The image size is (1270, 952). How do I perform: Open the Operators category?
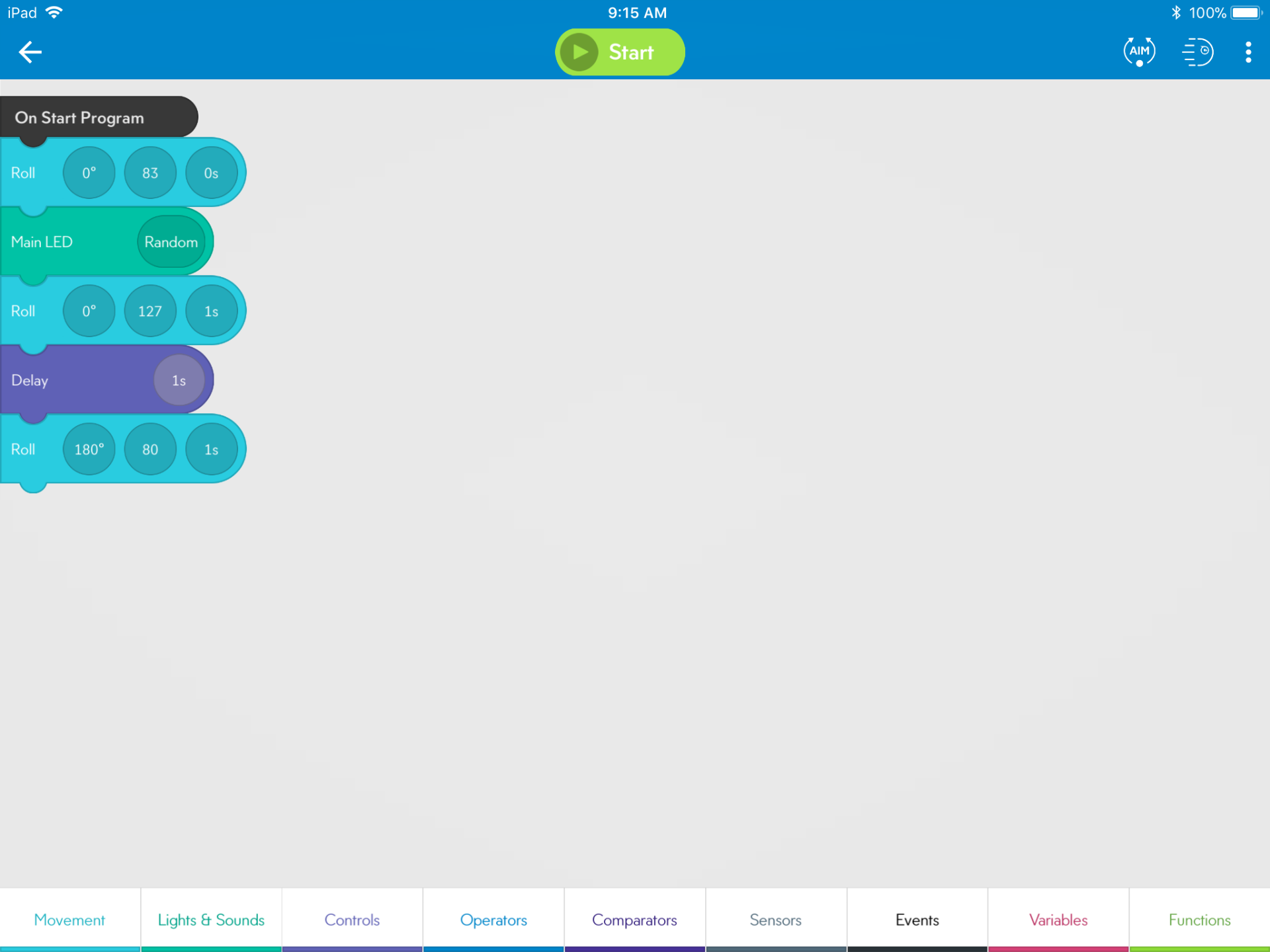492,919
